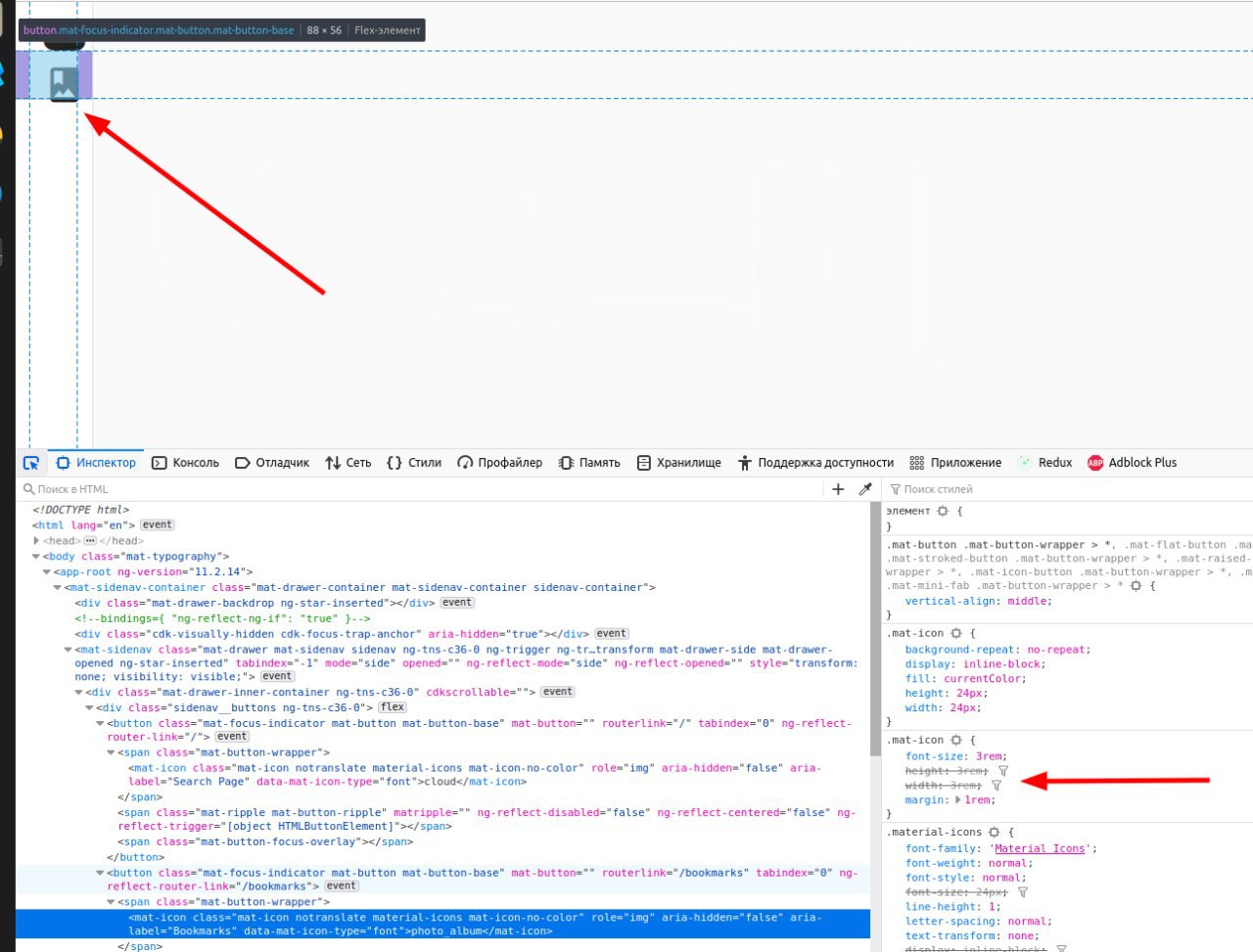Click filter icon next to height: 3rem
Viewport: 1253px width, 952px height.
(x=1003, y=771)
